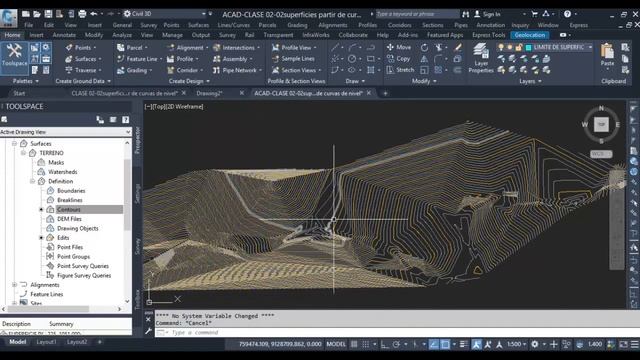Open the Intersections tool
Screen dimensions: 640x360
coord(236,47)
